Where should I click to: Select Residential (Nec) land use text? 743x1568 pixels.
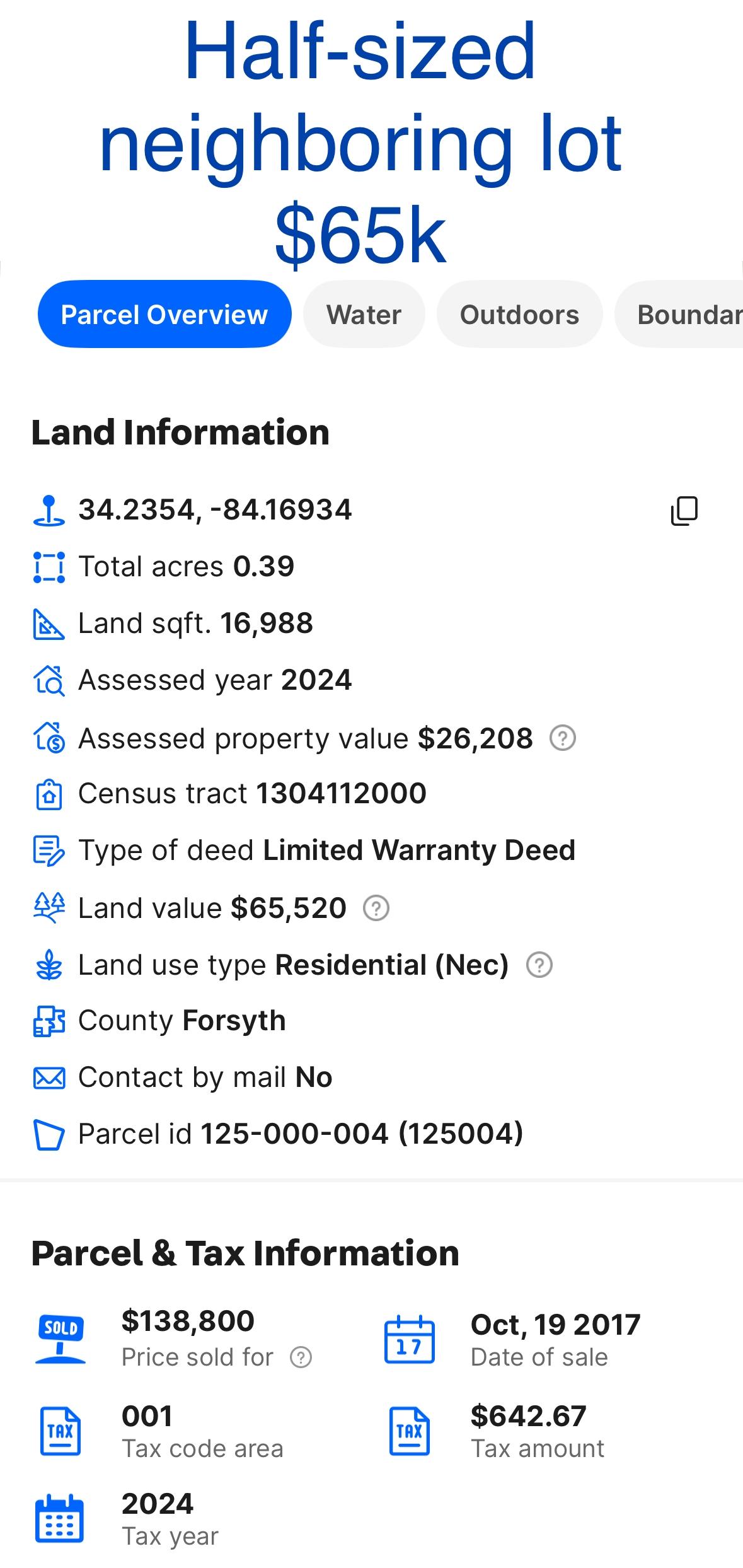[392, 965]
